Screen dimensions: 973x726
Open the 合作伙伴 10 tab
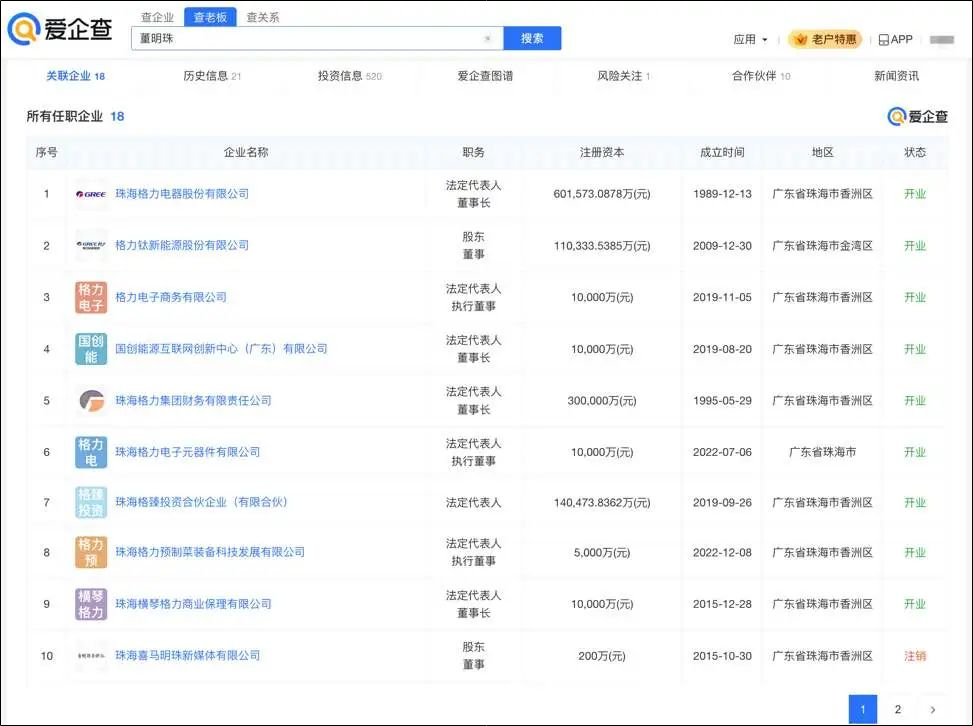[x=761, y=76]
